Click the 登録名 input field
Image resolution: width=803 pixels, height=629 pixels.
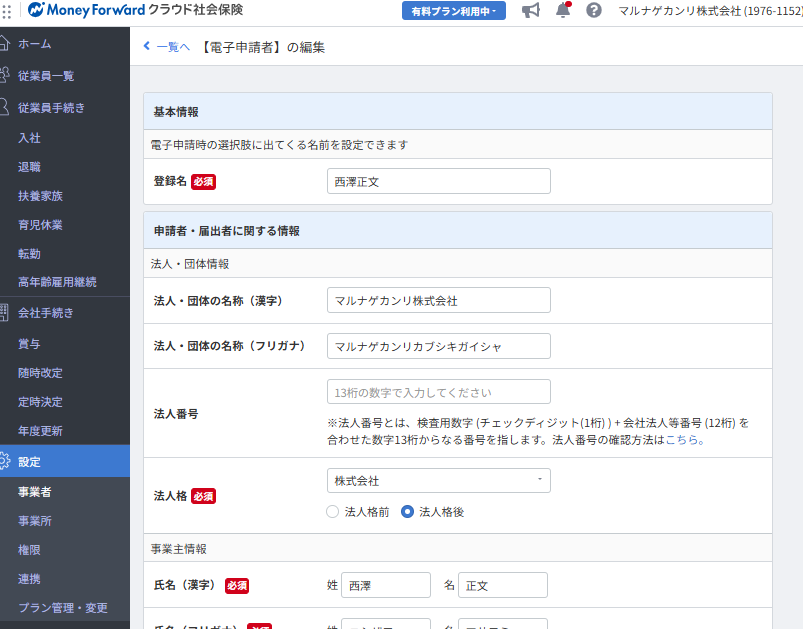pos(438,181)
